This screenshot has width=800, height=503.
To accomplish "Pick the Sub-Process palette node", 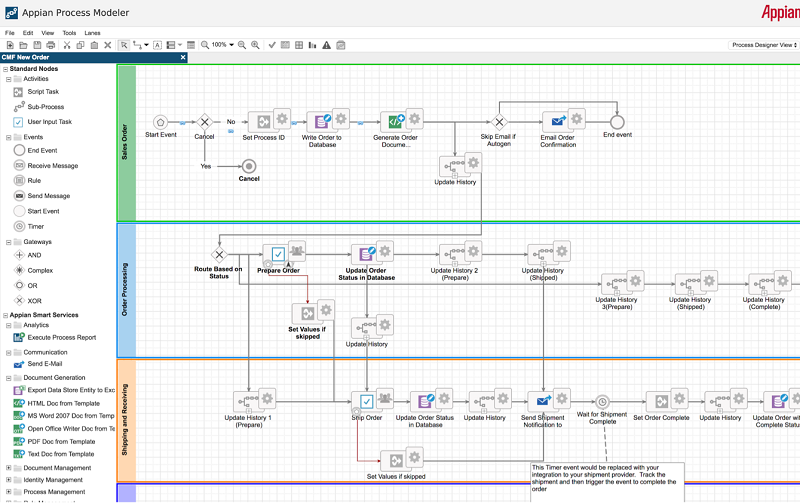I will (x=39, y=107).
